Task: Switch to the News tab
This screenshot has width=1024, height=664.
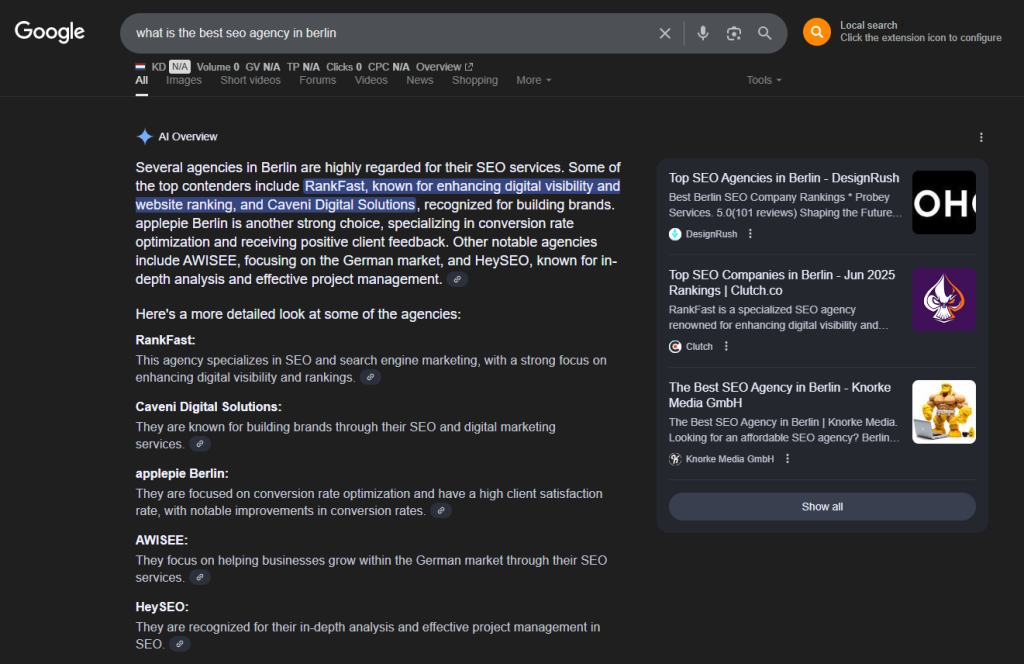Action: point(420,80)
